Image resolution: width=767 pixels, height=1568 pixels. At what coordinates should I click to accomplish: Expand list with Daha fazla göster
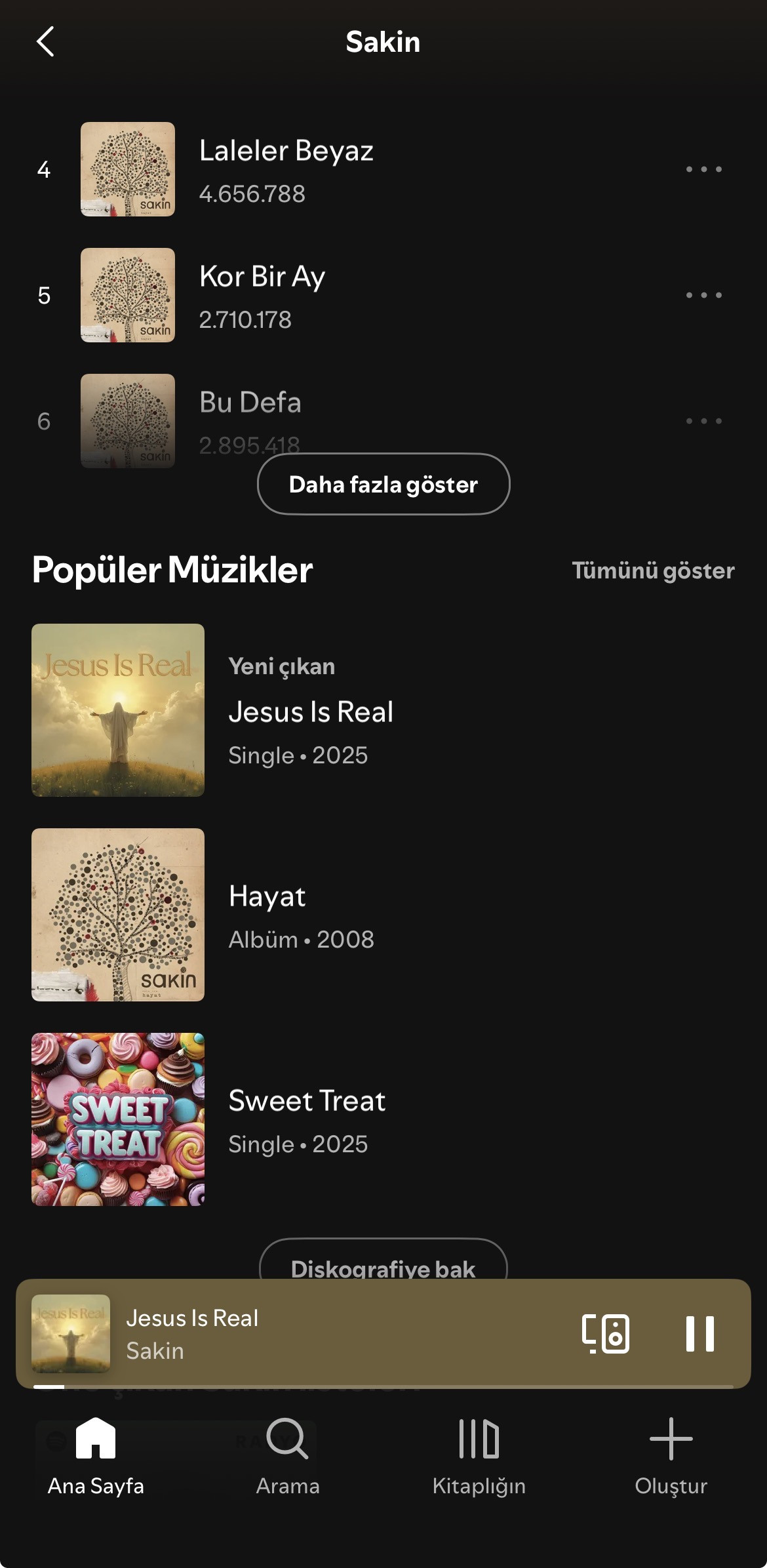tap(383, 484)
